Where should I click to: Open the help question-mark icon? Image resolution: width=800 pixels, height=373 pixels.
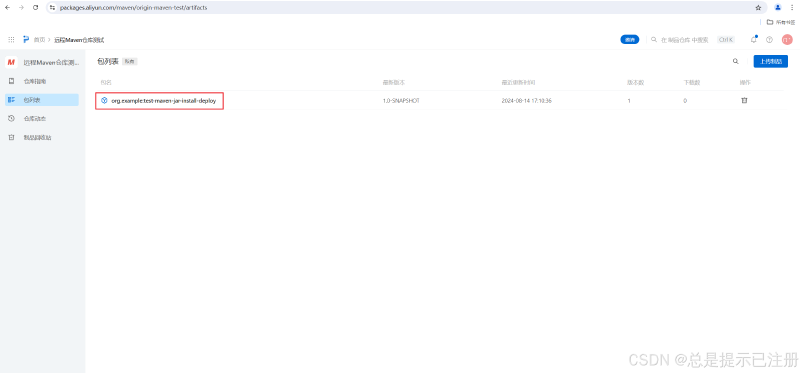769,40
